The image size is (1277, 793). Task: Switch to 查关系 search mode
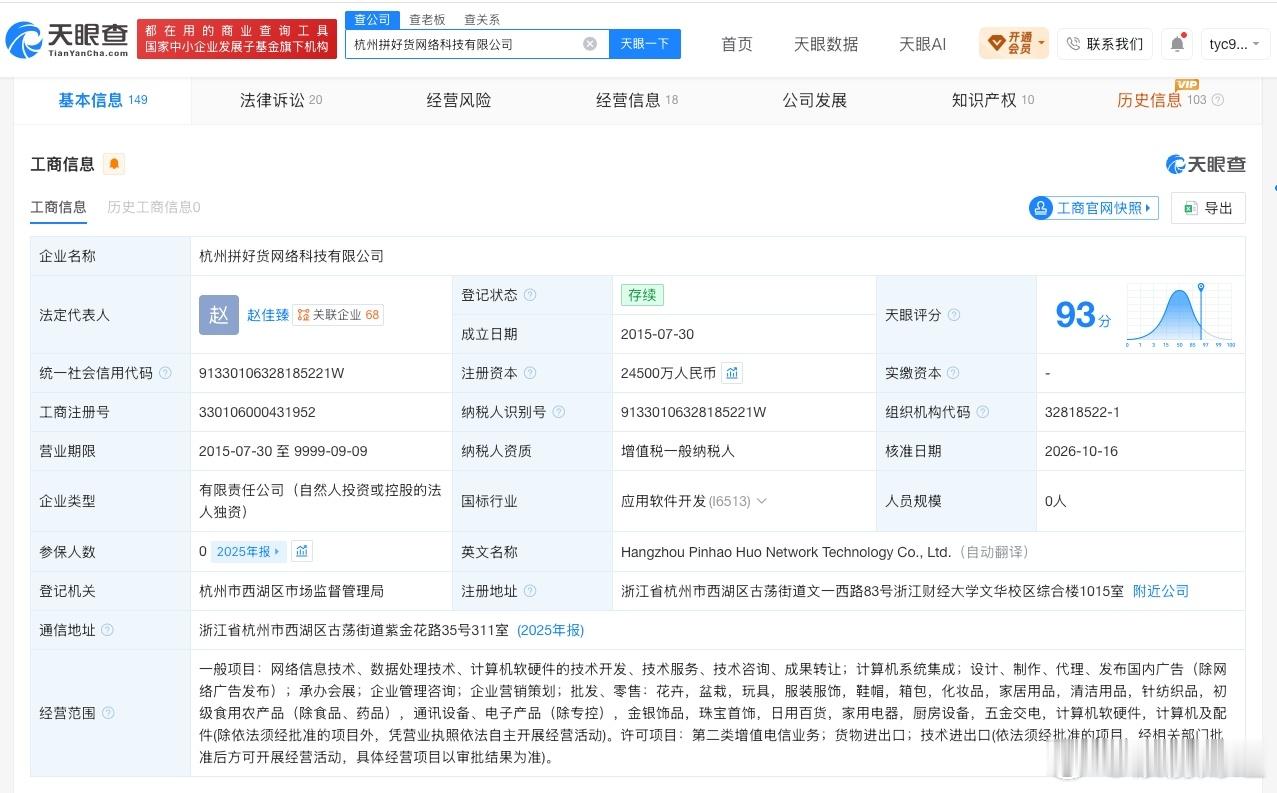coord(482,20)
